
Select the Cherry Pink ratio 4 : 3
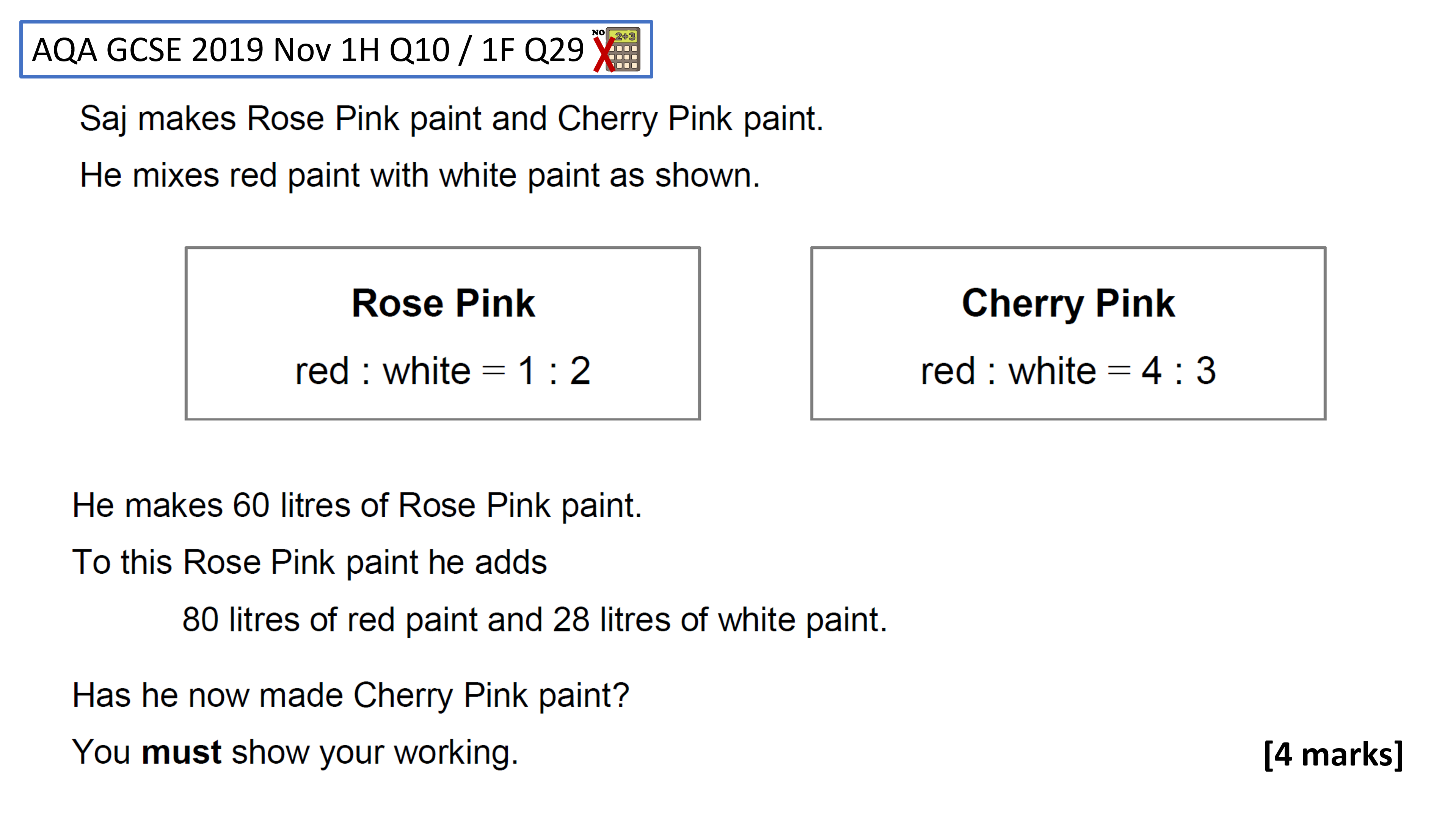(x=1179, y=371)
